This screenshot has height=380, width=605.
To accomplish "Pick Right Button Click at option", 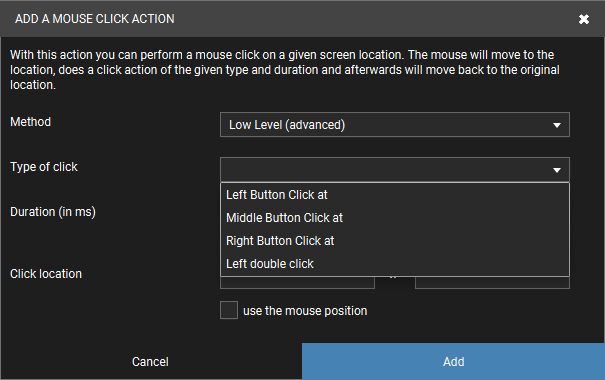I will click(x=395, y=241).
